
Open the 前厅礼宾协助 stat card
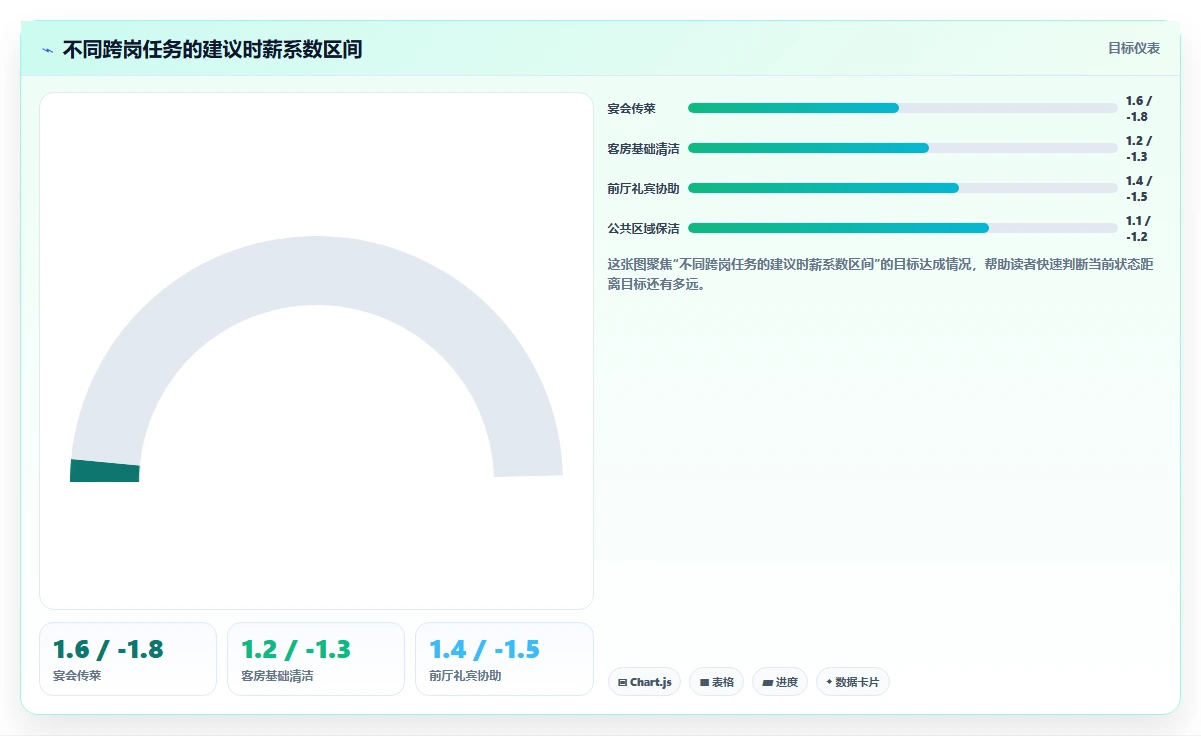click(x=504, y=659)
